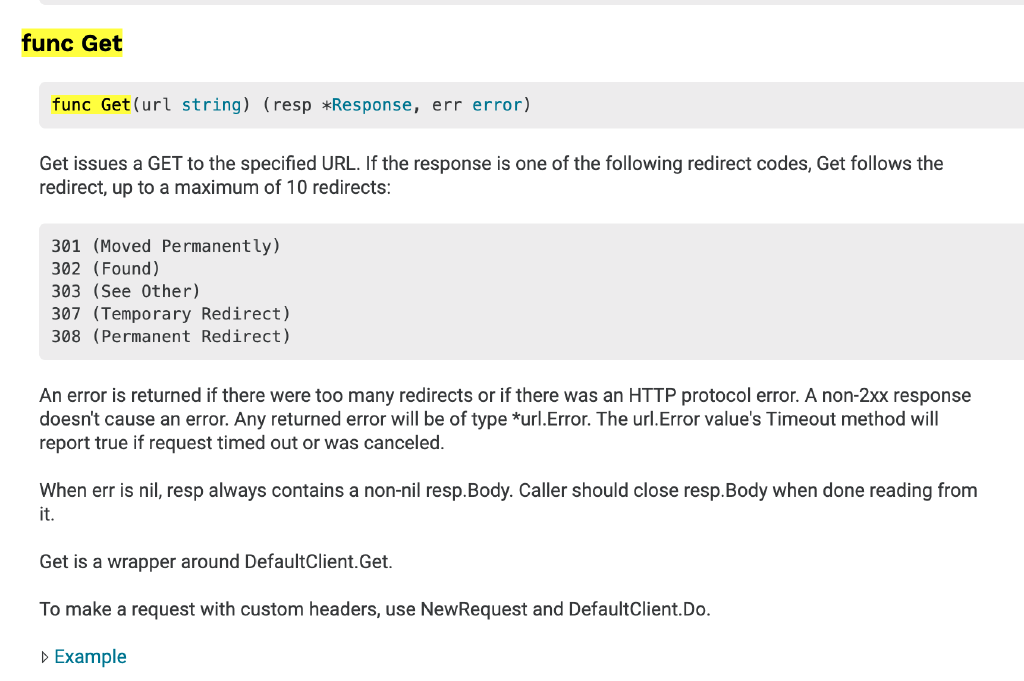The image size is (1024, 681).
Task: Click the Example disclosure triangle
Action: coord(46,657)
